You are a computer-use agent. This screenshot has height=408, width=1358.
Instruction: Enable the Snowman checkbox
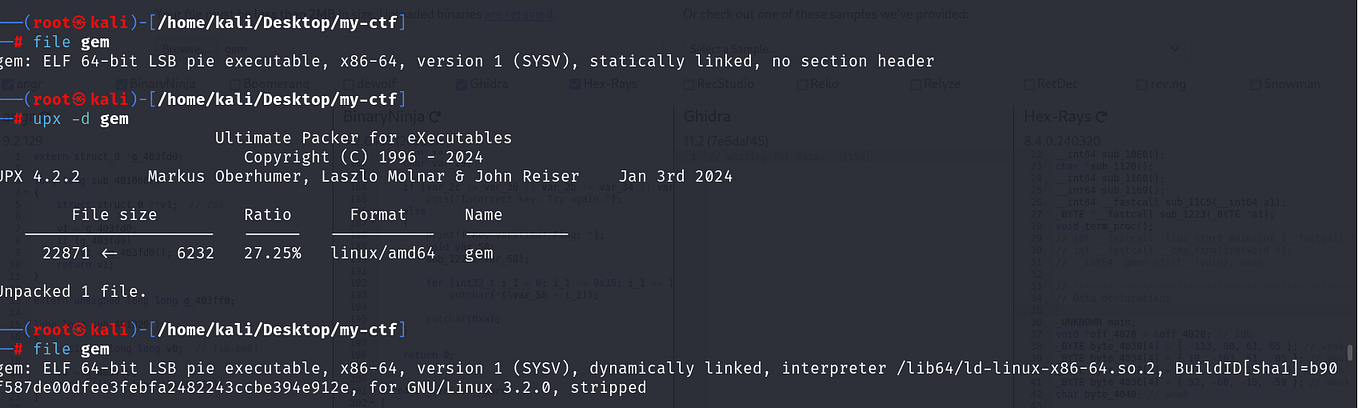1257,84
